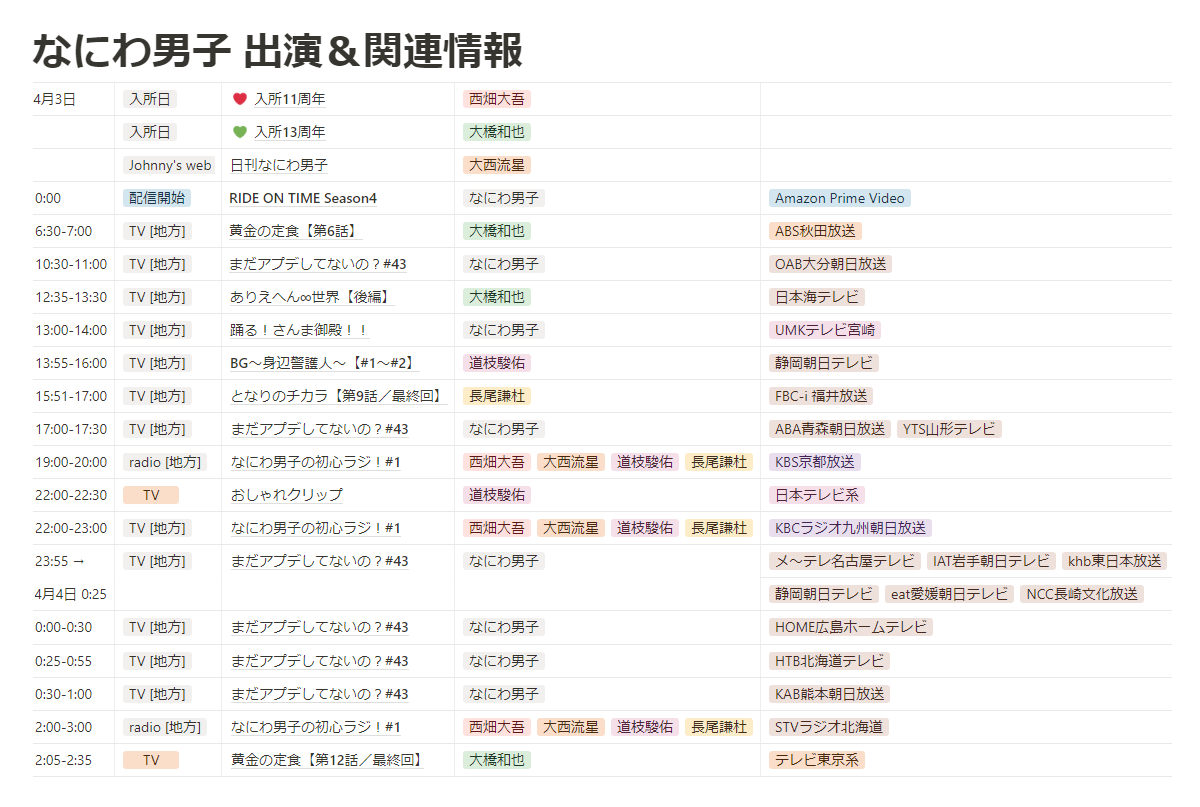
Task: Click the red heart icon beside 入所11周年
Action: pos(239,99)
